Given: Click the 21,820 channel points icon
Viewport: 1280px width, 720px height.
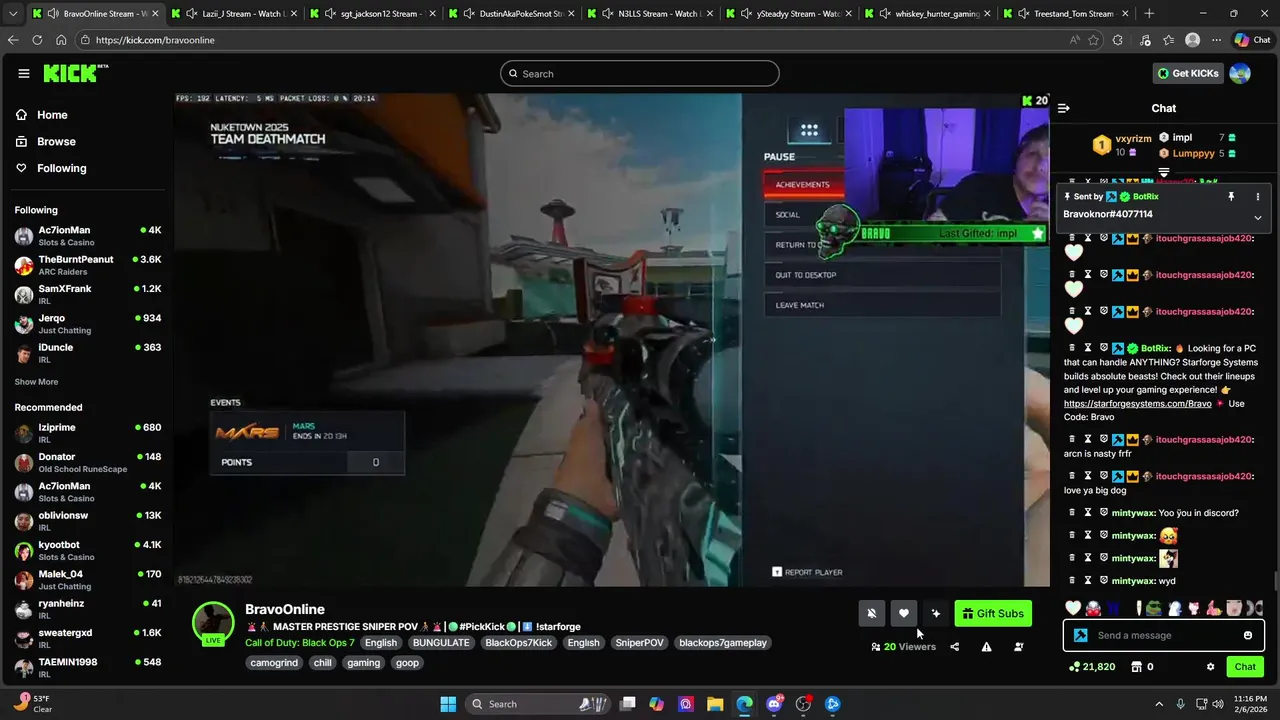Looking at the screenshot, I should [x=1075, y=667].
